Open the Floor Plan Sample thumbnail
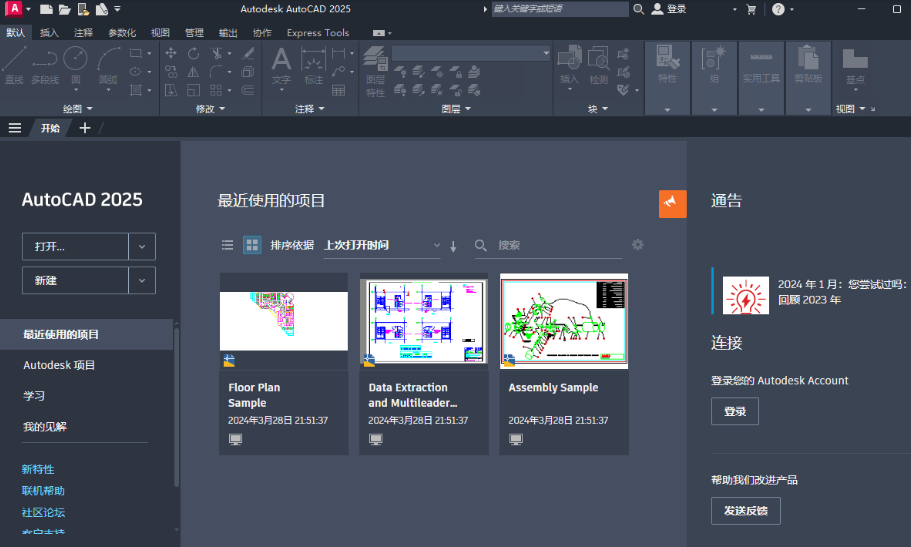This screenshot has width=911, height=547. click(x=284, y=321)
